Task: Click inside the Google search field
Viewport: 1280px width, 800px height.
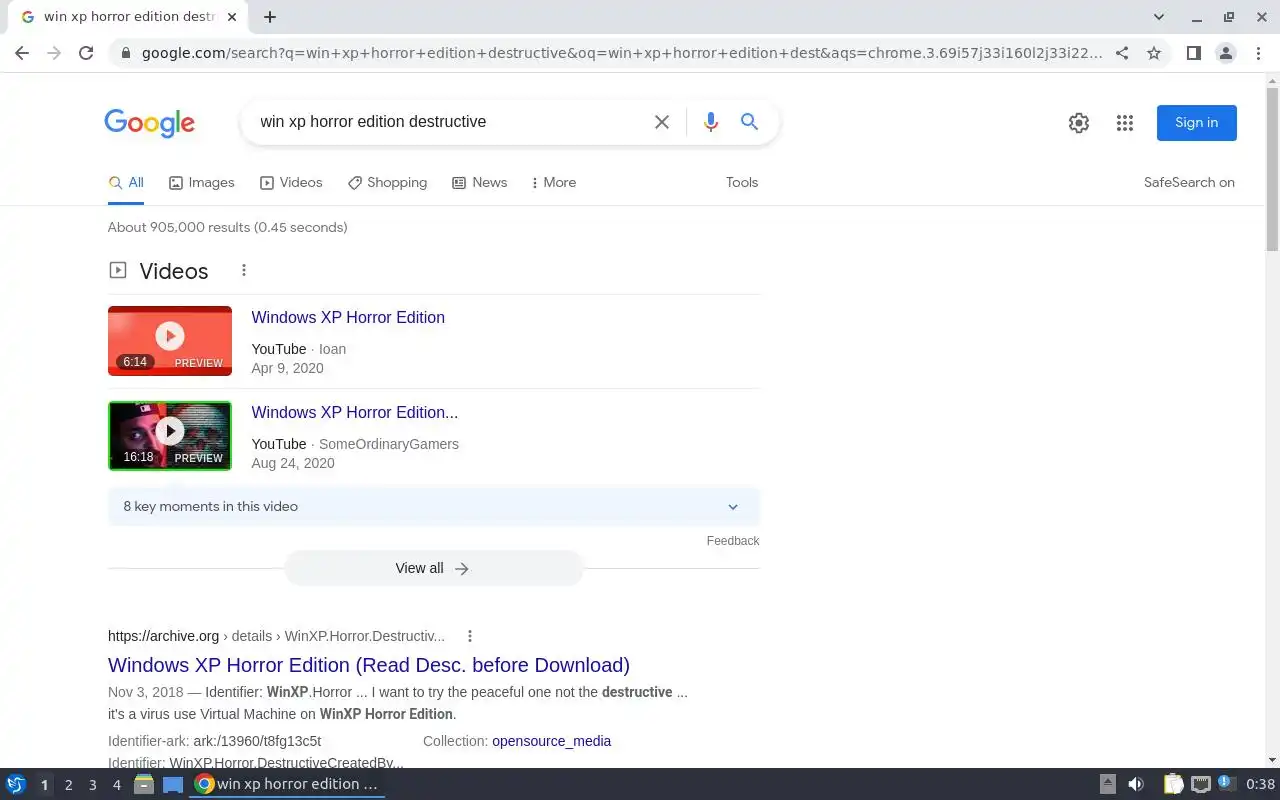Action: (x=450, y=122)
